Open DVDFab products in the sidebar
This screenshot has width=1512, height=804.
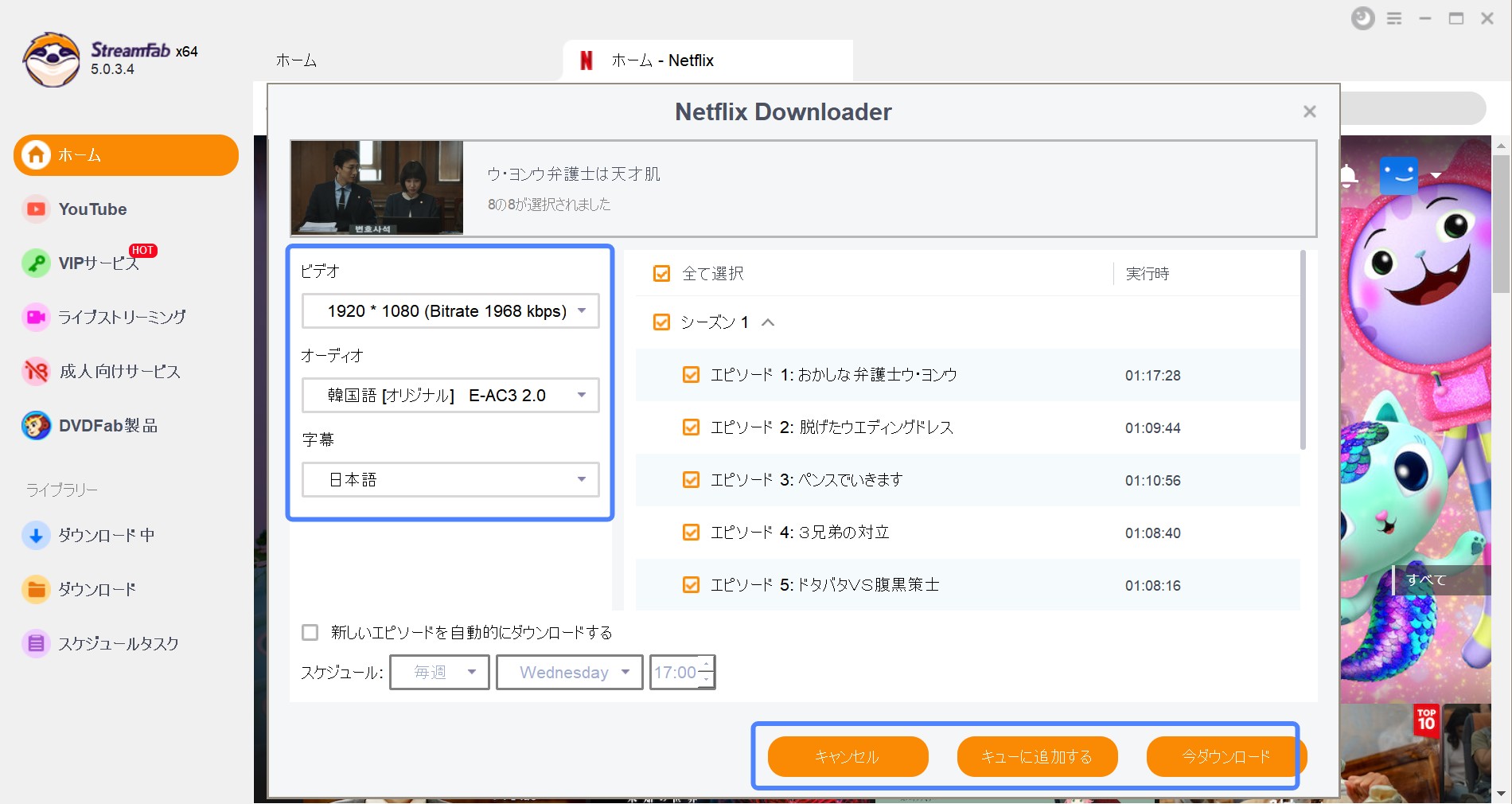(x=108, y=425)
